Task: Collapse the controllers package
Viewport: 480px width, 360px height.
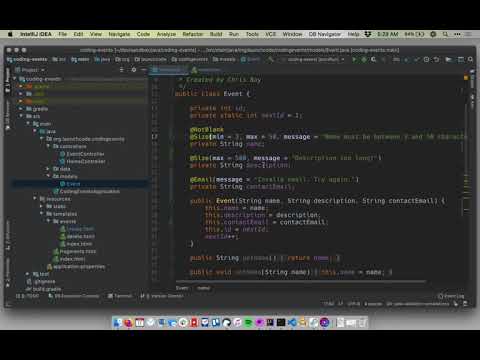Action: pos(48,146)
